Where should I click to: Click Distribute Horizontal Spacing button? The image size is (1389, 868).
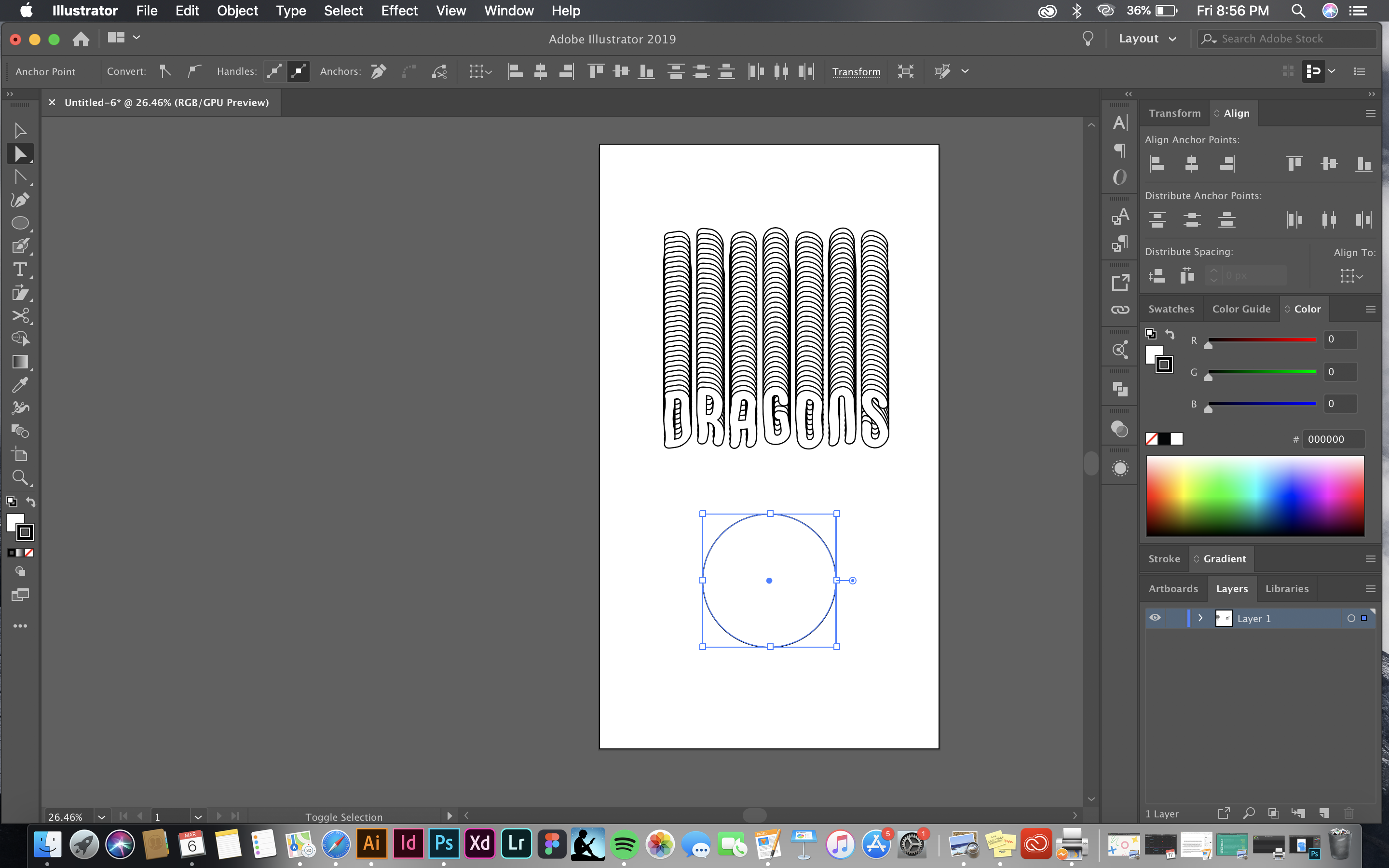point(1186,276)
